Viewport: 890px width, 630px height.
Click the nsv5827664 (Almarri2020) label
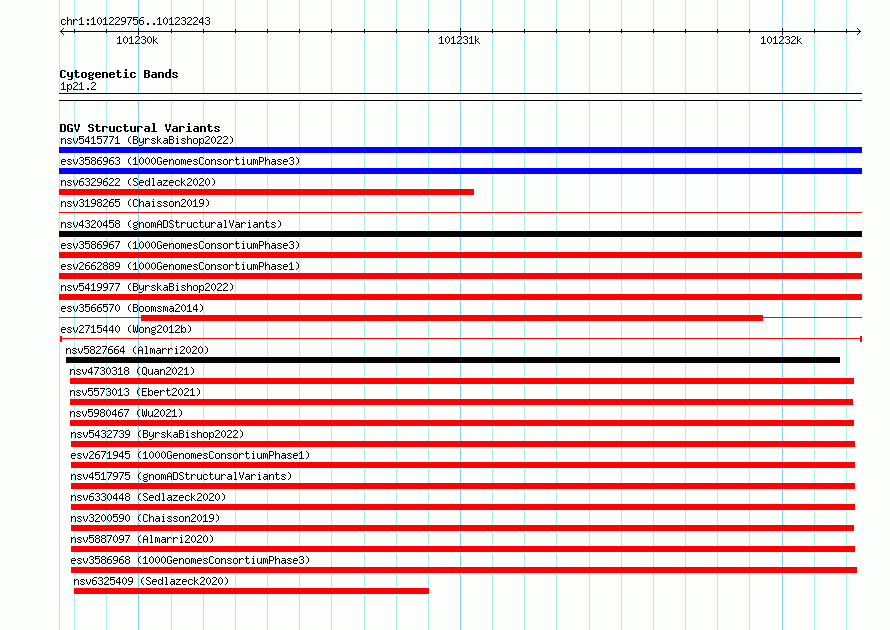137,350
